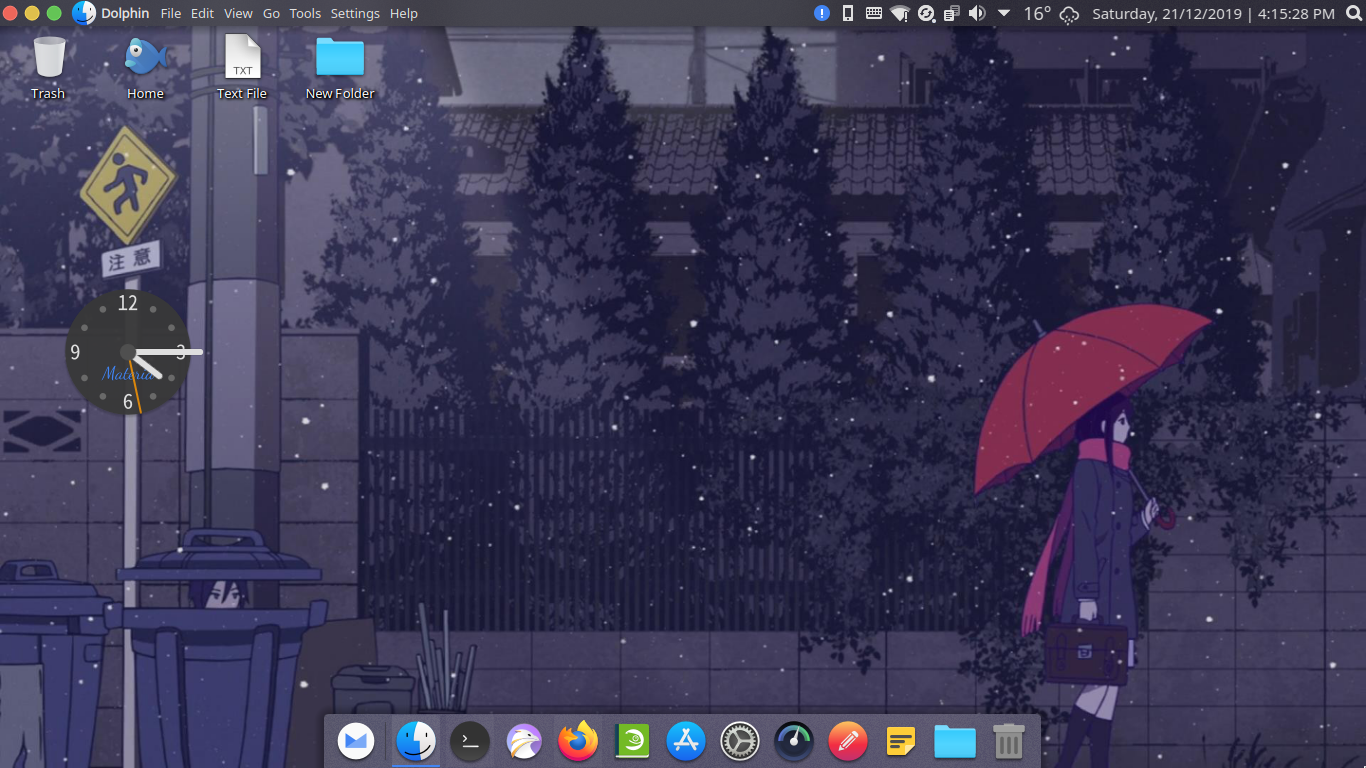Screen dimensions: 1366x768
Task: Open the Go menu
Action: (x=271, y=13)
